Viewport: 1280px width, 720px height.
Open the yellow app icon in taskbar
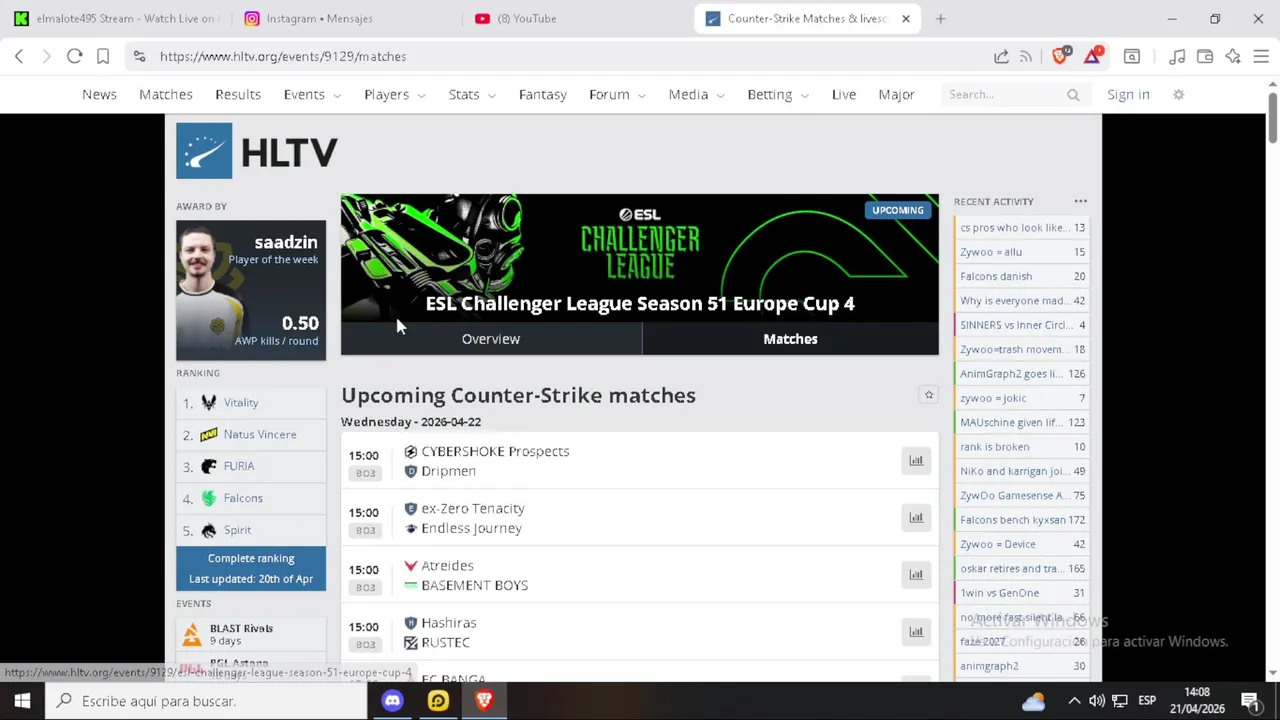point(438,701)
